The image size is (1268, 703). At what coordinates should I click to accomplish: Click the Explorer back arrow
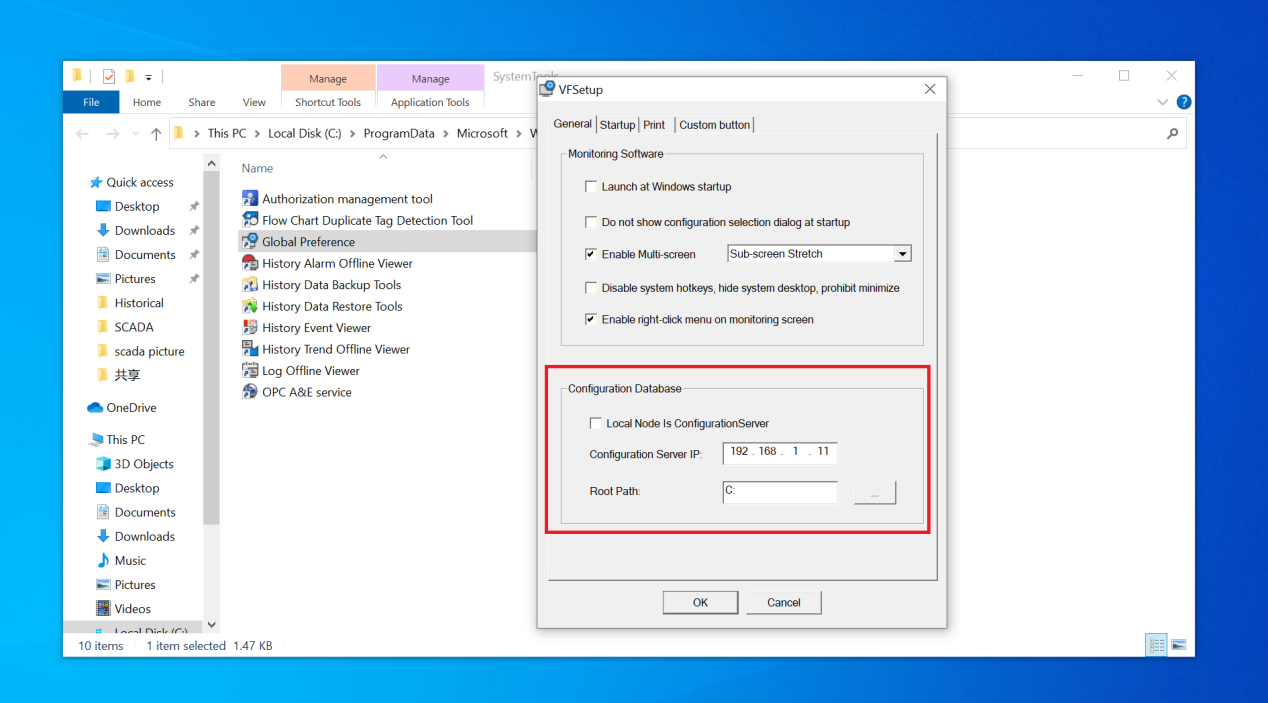tap(84, 133)
